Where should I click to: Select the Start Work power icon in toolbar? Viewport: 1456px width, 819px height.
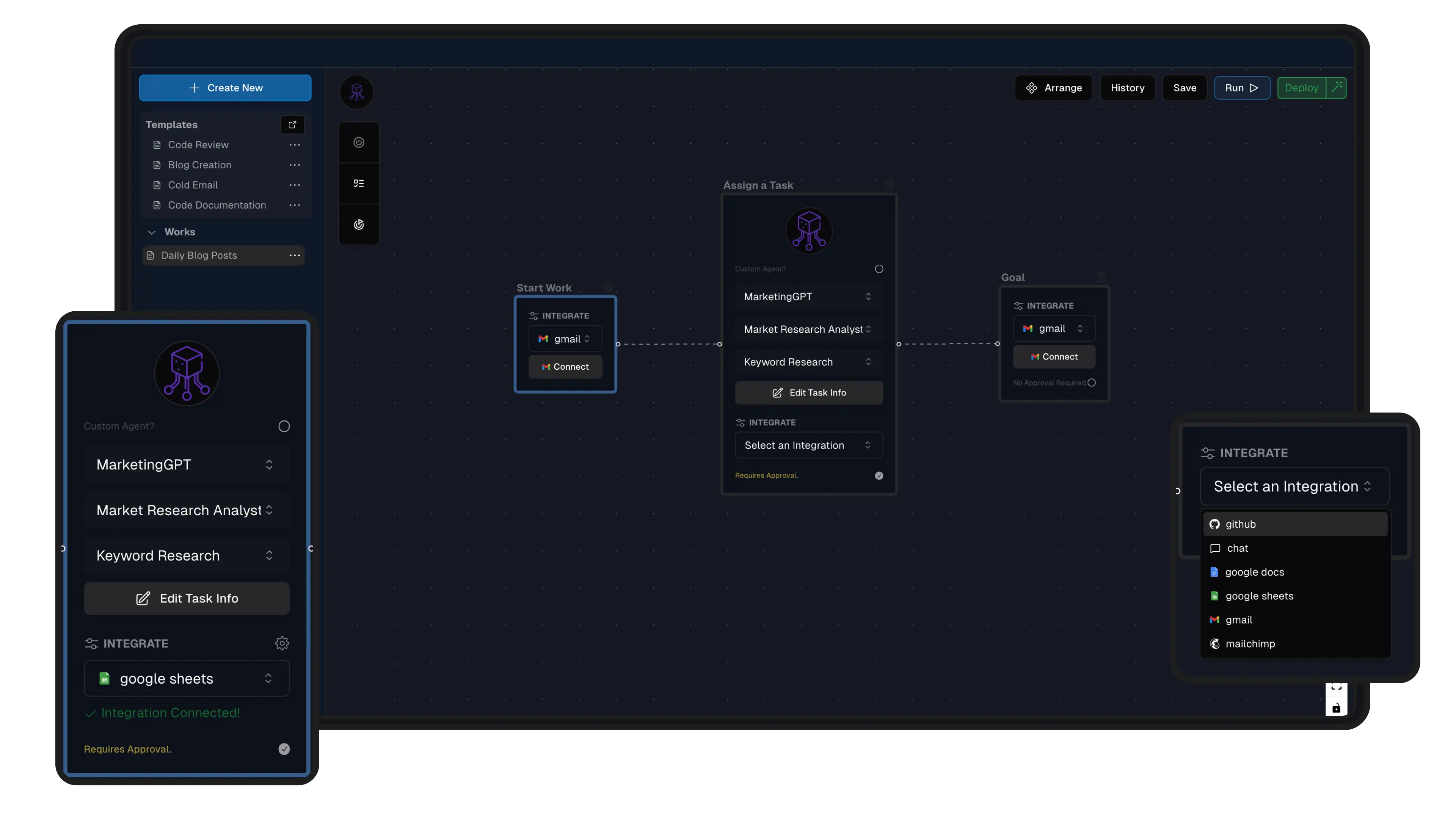359,143
